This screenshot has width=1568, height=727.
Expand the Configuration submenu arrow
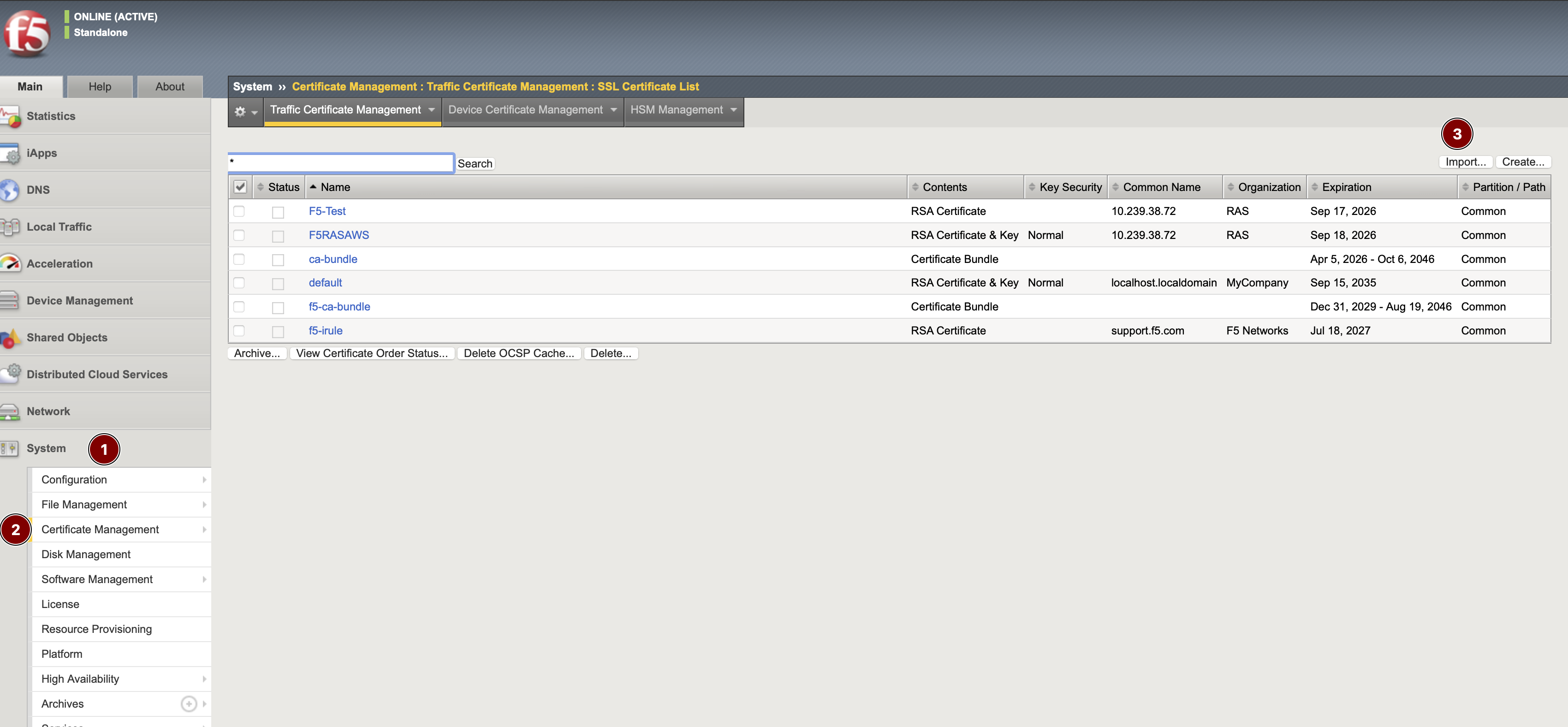pos(204,480)
